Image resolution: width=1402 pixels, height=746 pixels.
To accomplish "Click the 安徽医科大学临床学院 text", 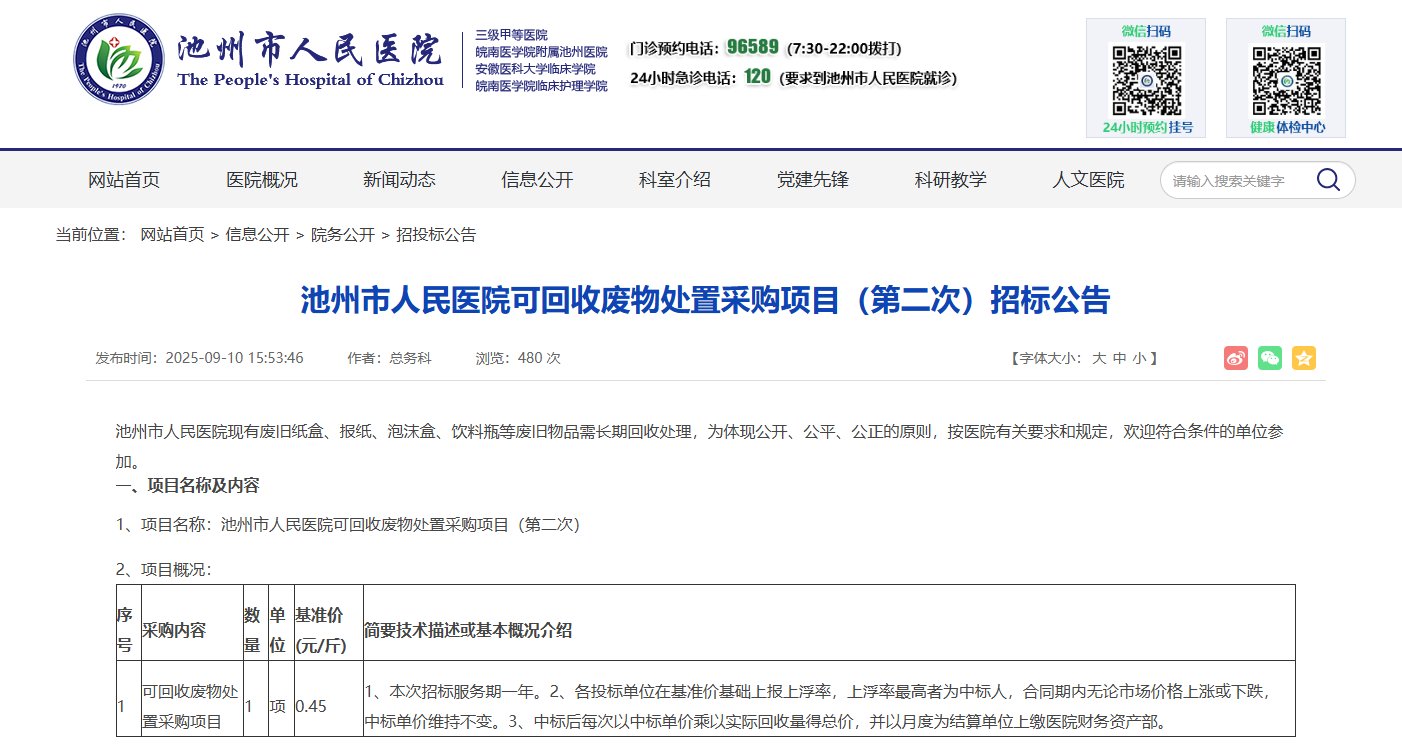I will [x=535, y=69].
